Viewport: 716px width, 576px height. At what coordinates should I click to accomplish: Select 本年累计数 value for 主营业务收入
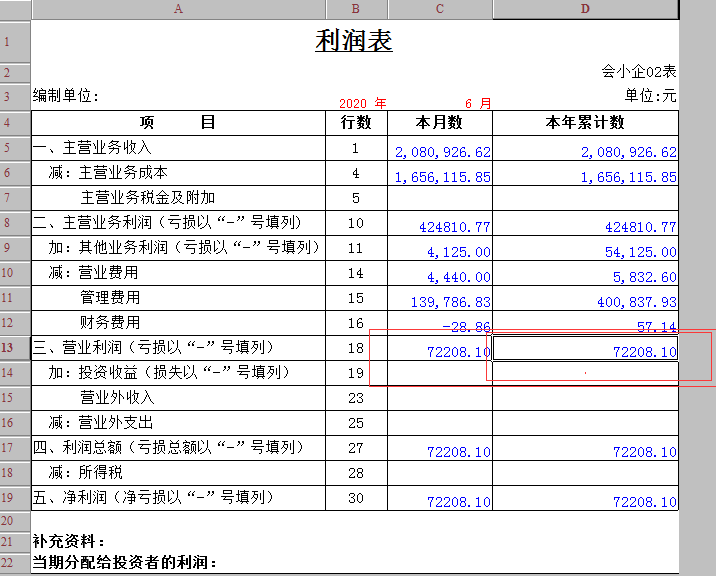pos(585,148)
